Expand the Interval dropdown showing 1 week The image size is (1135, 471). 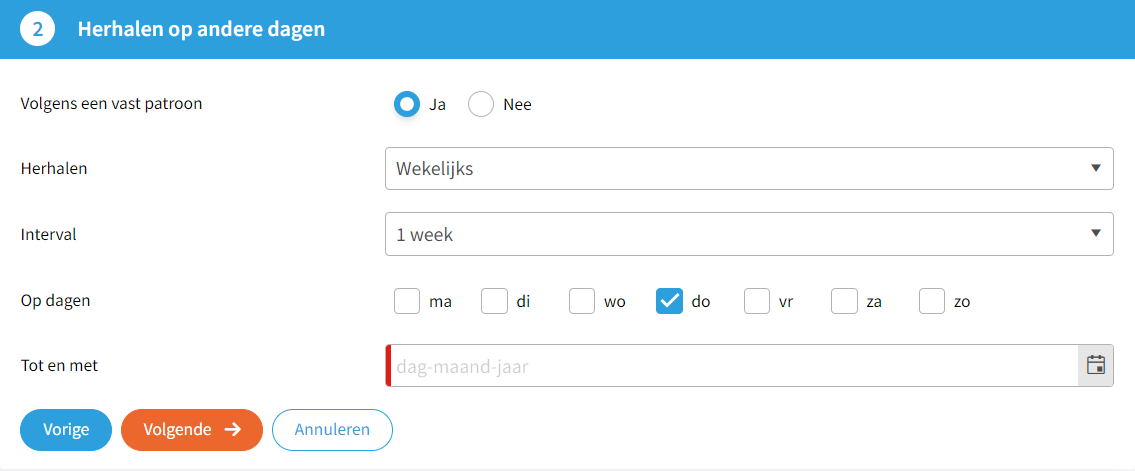click(740, 235)
